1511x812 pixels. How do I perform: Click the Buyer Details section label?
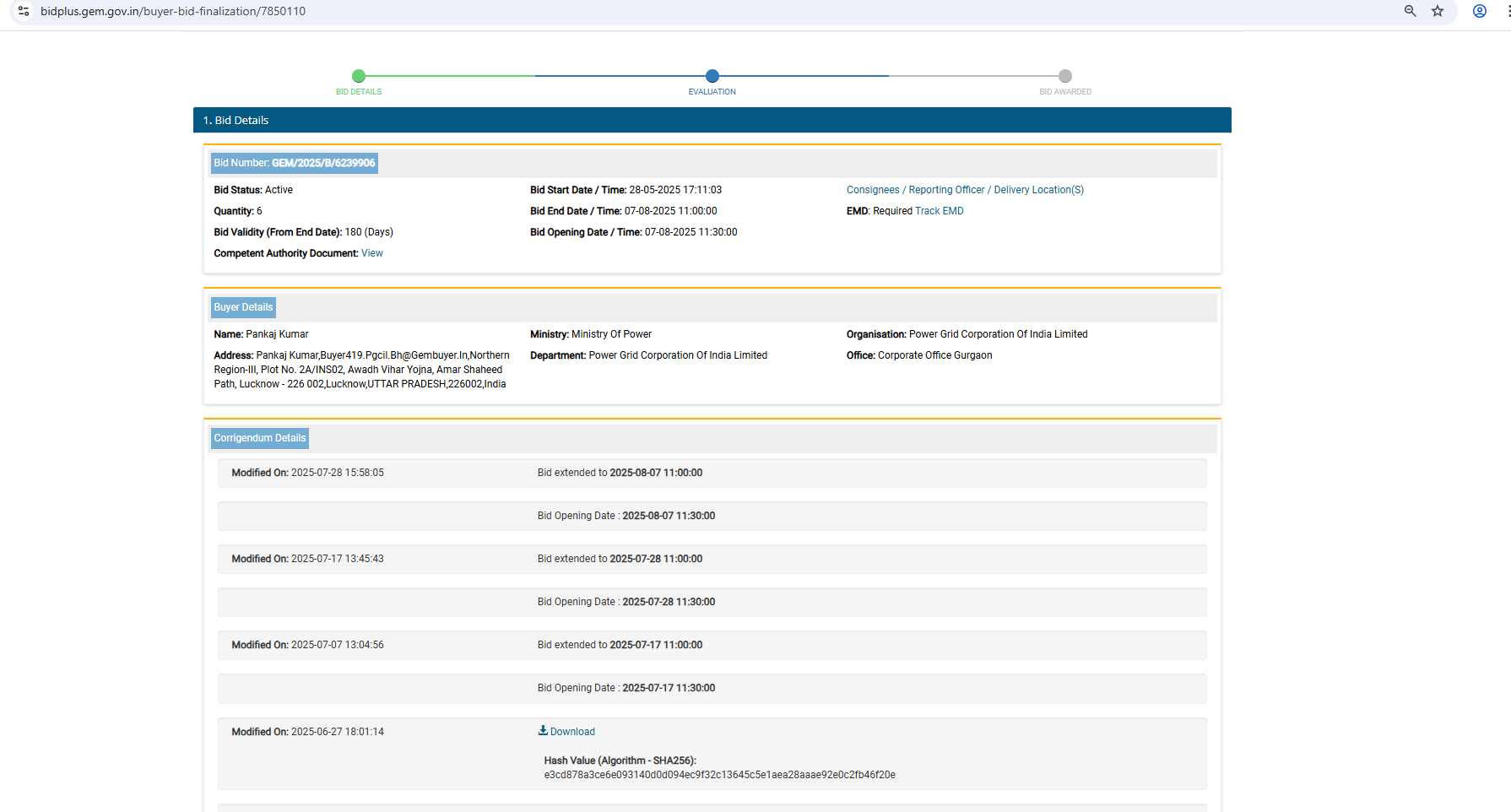pos(243,307)
